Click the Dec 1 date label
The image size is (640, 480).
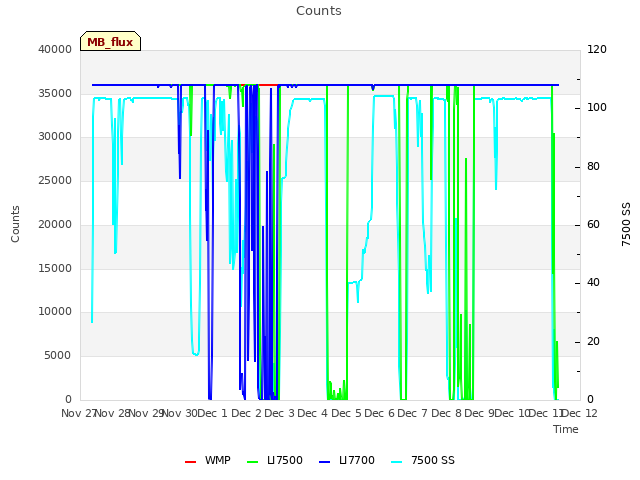pyautogui.click(x=213, y=413)
